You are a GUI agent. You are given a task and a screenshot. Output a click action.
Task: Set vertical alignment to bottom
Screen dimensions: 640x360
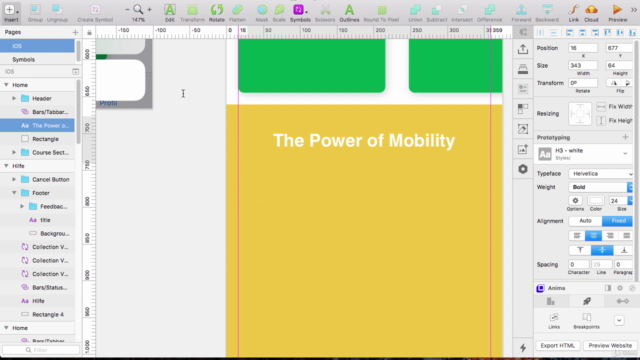pos(623,250)
